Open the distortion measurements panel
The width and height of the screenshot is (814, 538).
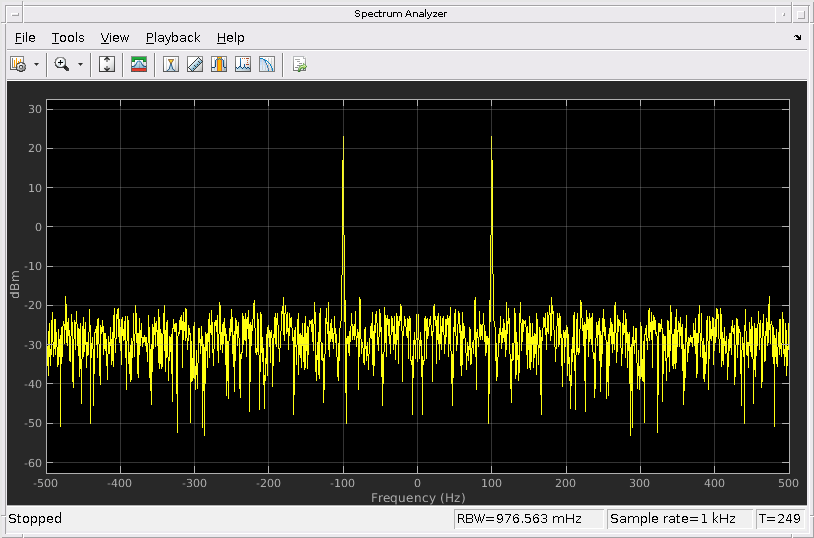tap(243, 64)
